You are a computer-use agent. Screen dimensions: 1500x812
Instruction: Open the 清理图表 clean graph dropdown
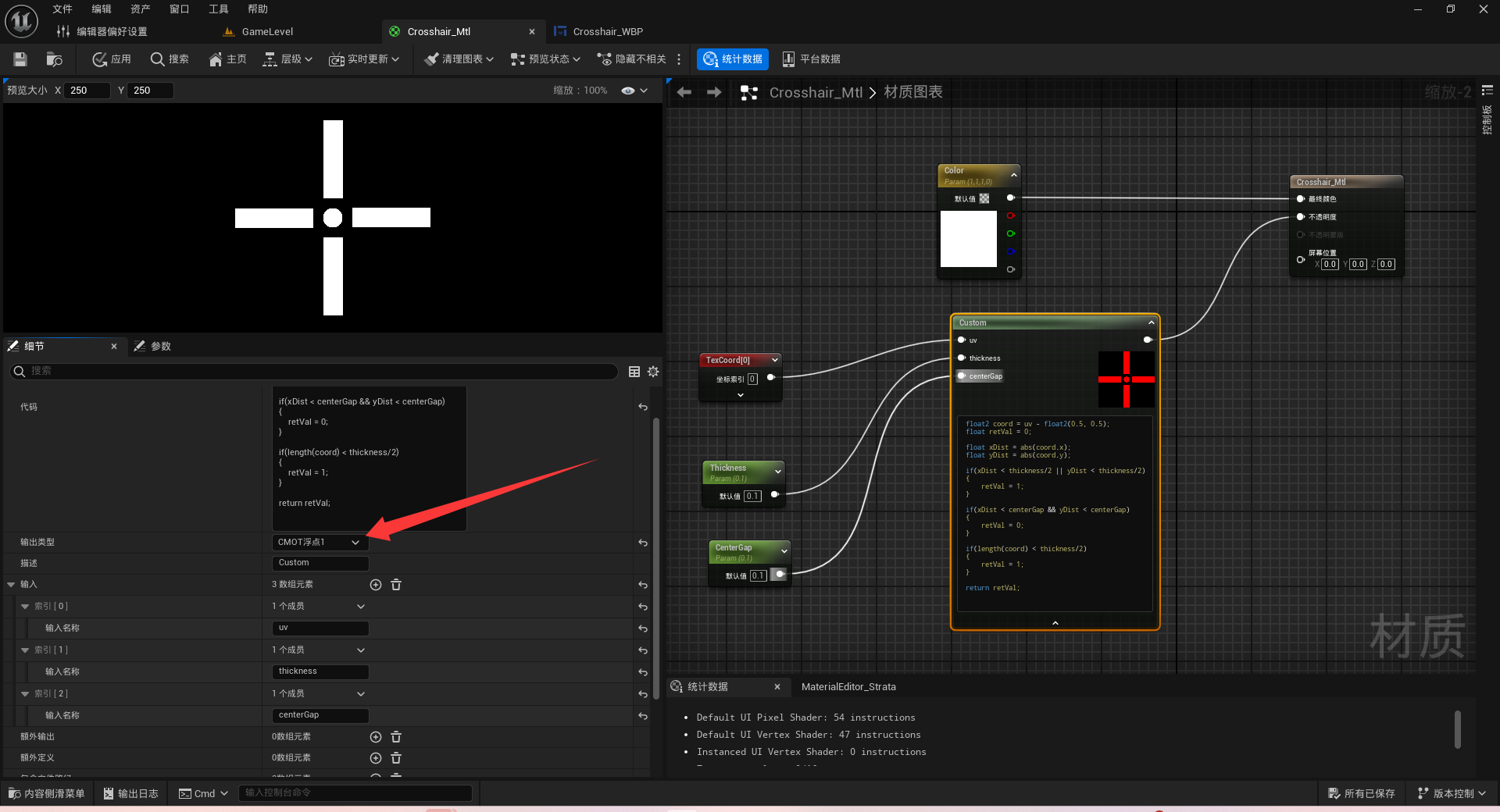459,59
